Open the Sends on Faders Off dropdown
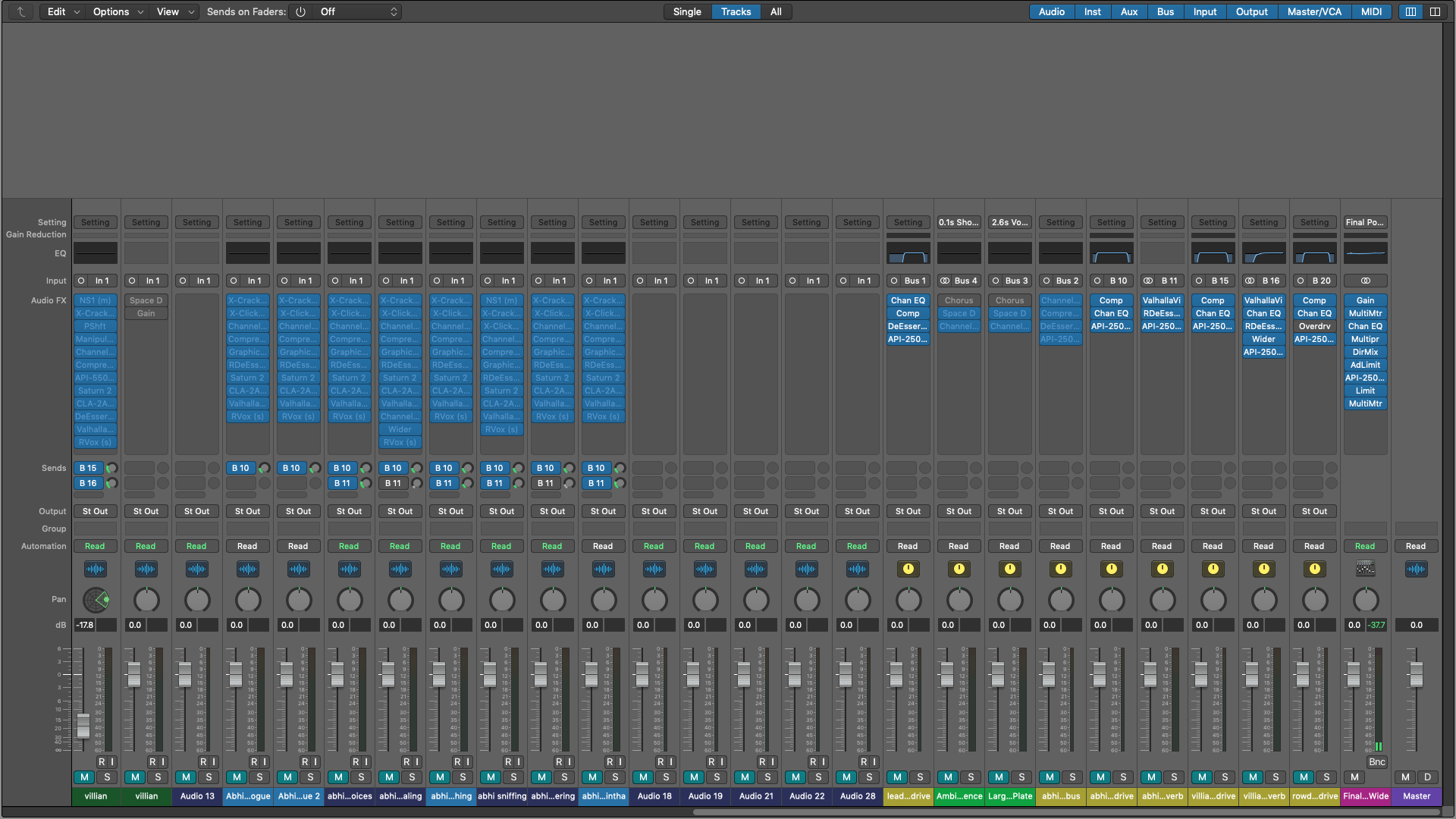Image resolution: width=1456 pixels, height=819 pixels. [357, 11]
